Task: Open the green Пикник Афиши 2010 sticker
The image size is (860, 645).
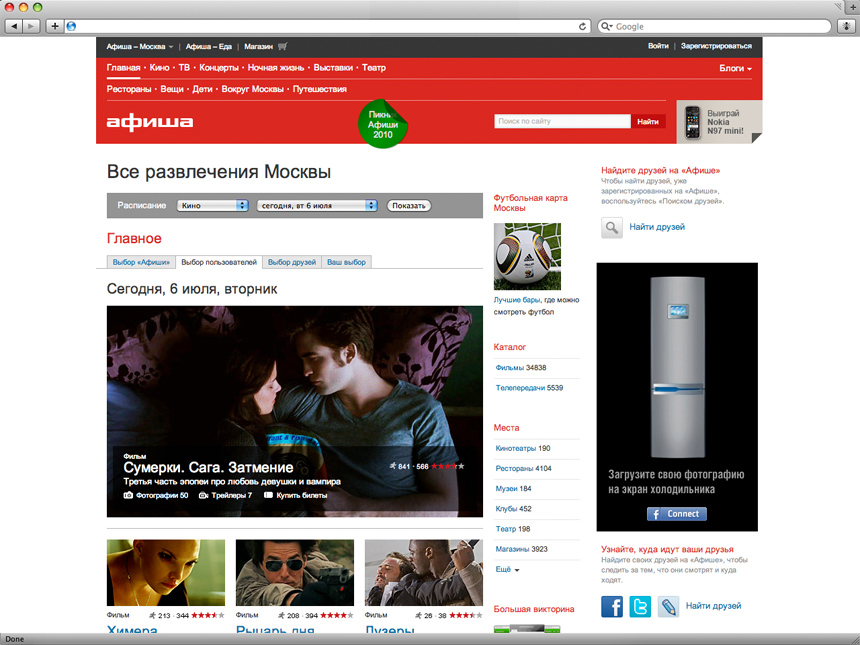Action: (x=383, y=124)
